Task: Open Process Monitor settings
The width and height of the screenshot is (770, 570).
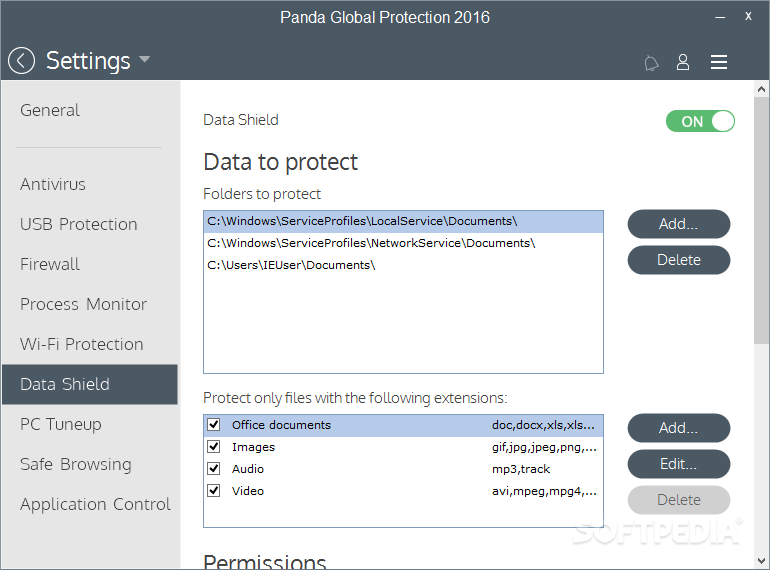Action: (83, 304)
